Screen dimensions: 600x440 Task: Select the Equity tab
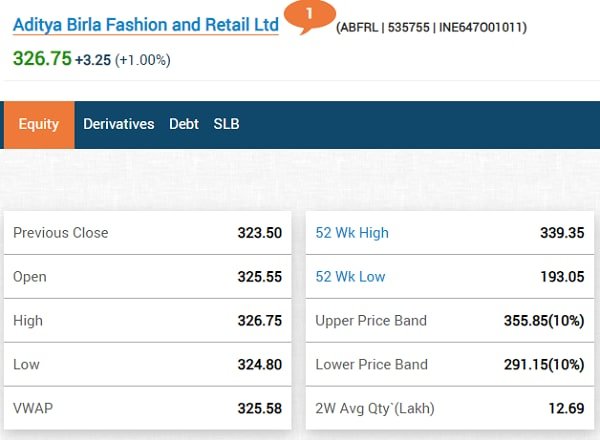click(39, 124)
